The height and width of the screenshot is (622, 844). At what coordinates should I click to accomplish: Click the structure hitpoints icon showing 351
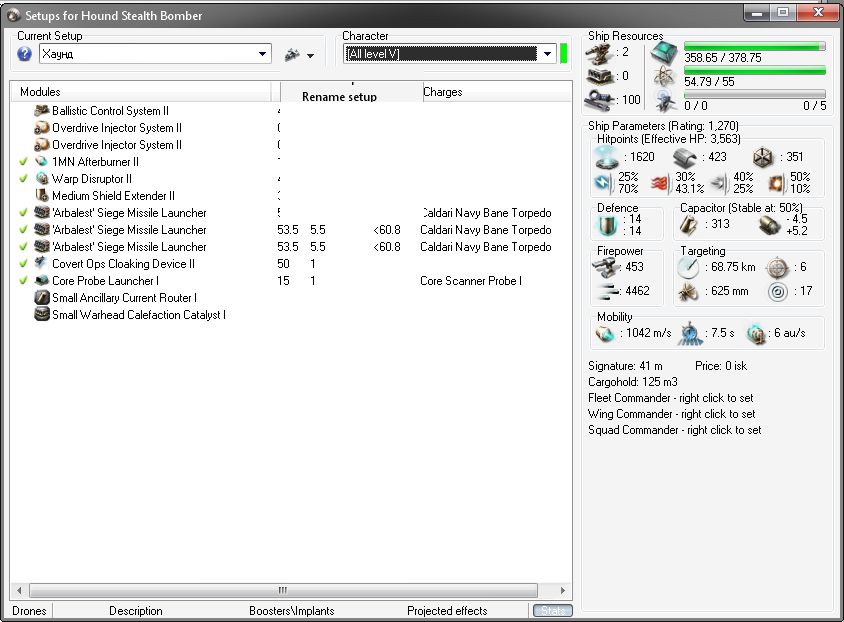tap(763, 157)
